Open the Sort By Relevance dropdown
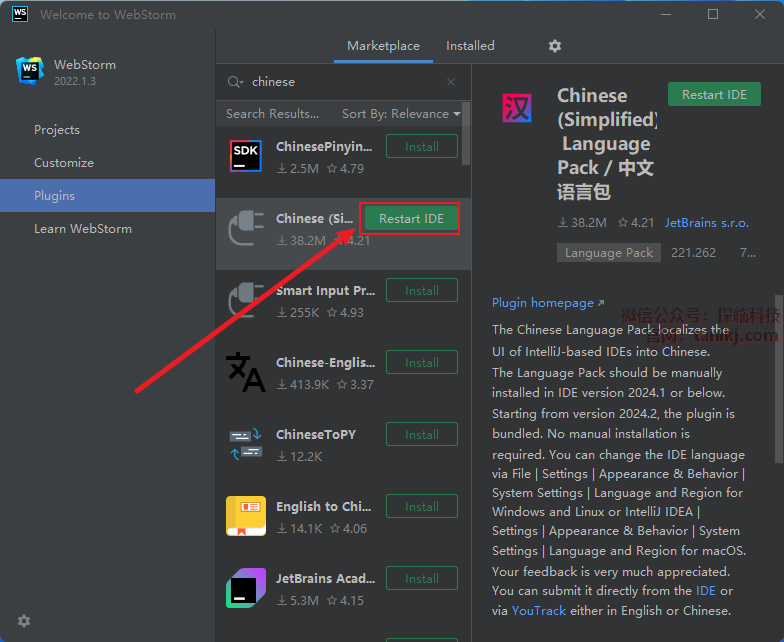 point(401,114)
